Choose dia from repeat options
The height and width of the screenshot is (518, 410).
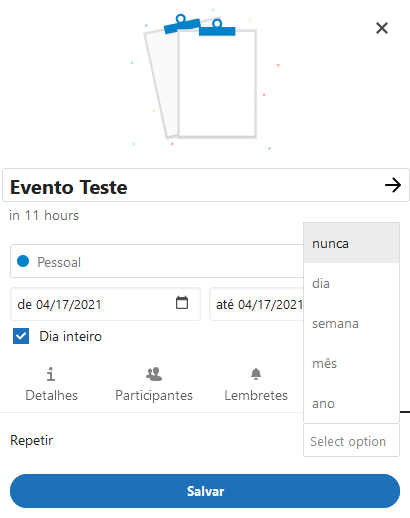(351, 283)
